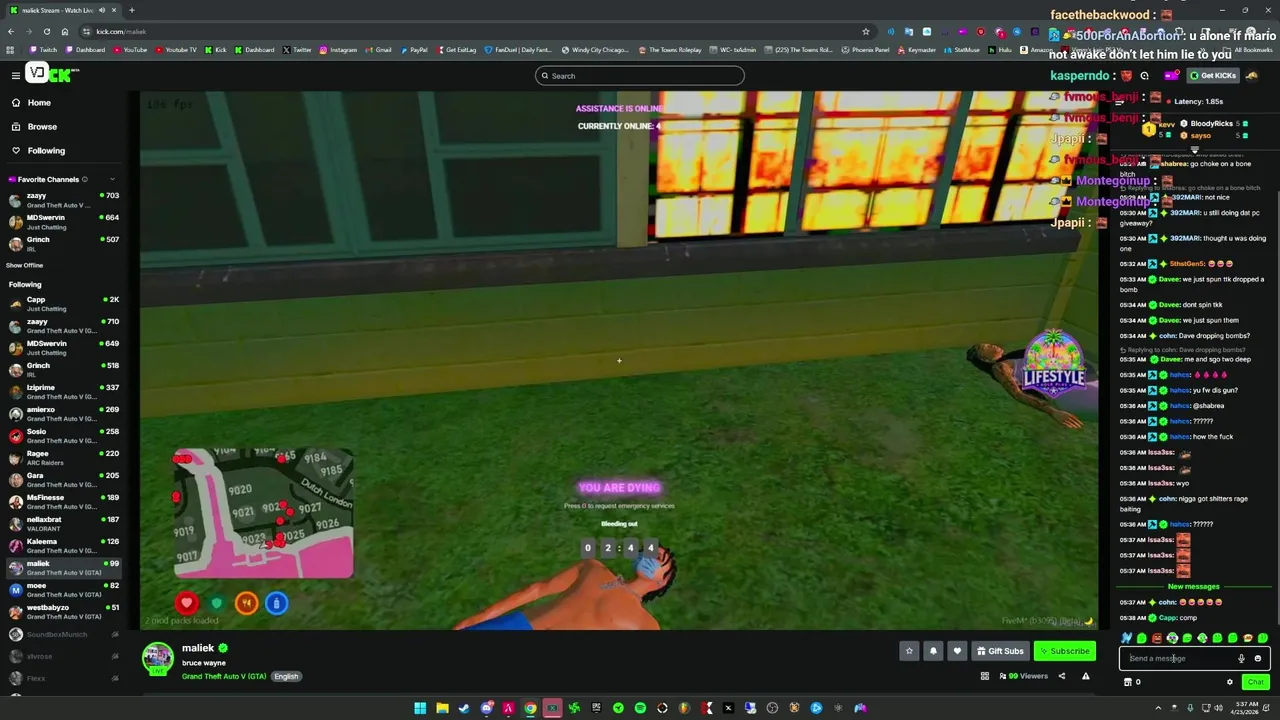This screenshot has width=1280, height=720.
Task: Click New messages in chat
Action: tap(1193, 587)
